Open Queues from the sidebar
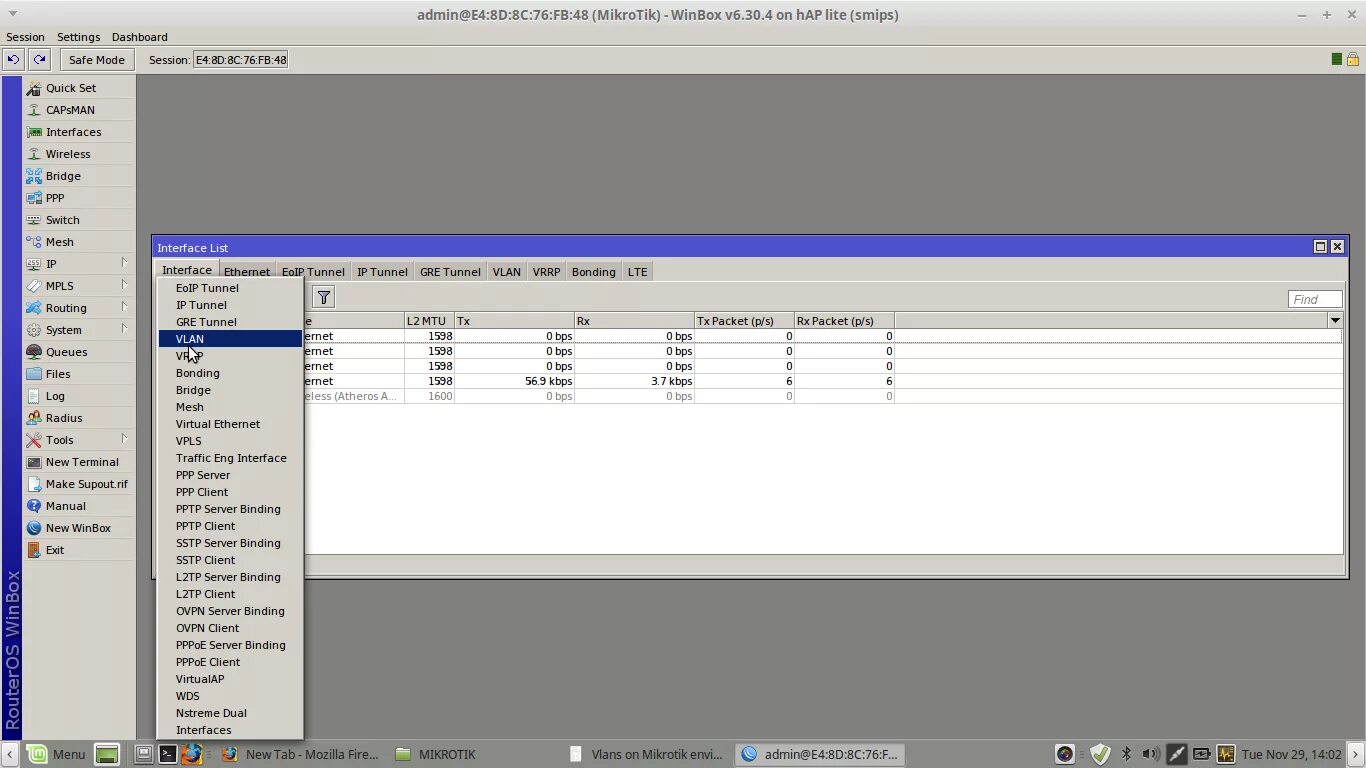The image size is (1366, 768). (x=66, y=352)
